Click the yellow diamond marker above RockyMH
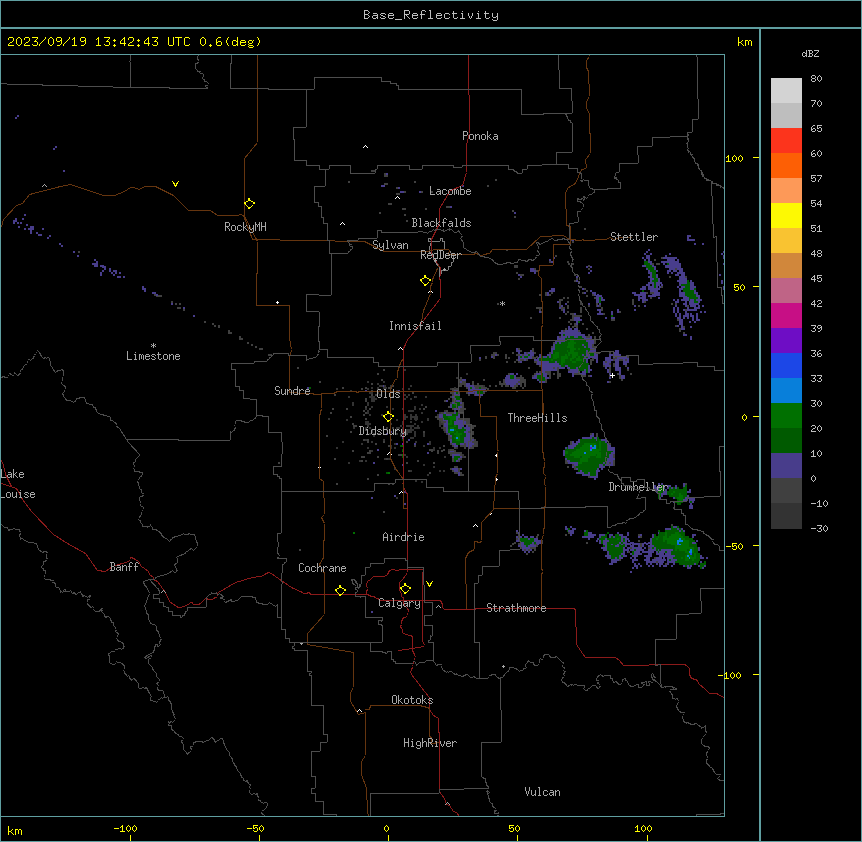Image resolution: width=862 pixels, height=842 pixels. (x=249, y=204)
